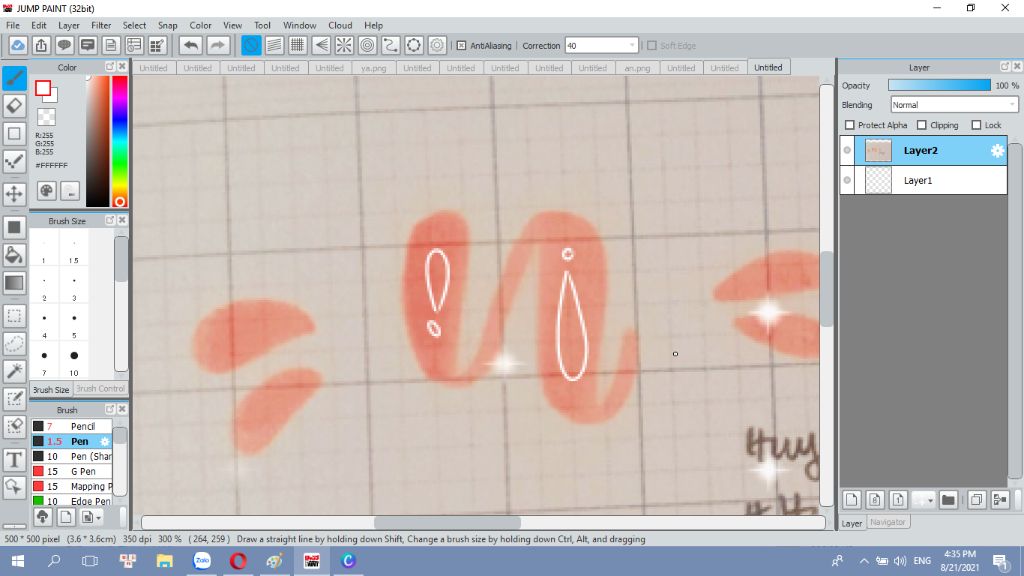This screenshot has height=576, width=1024.
Task: Select the Bucket fill tool
Action: (14, 255)
